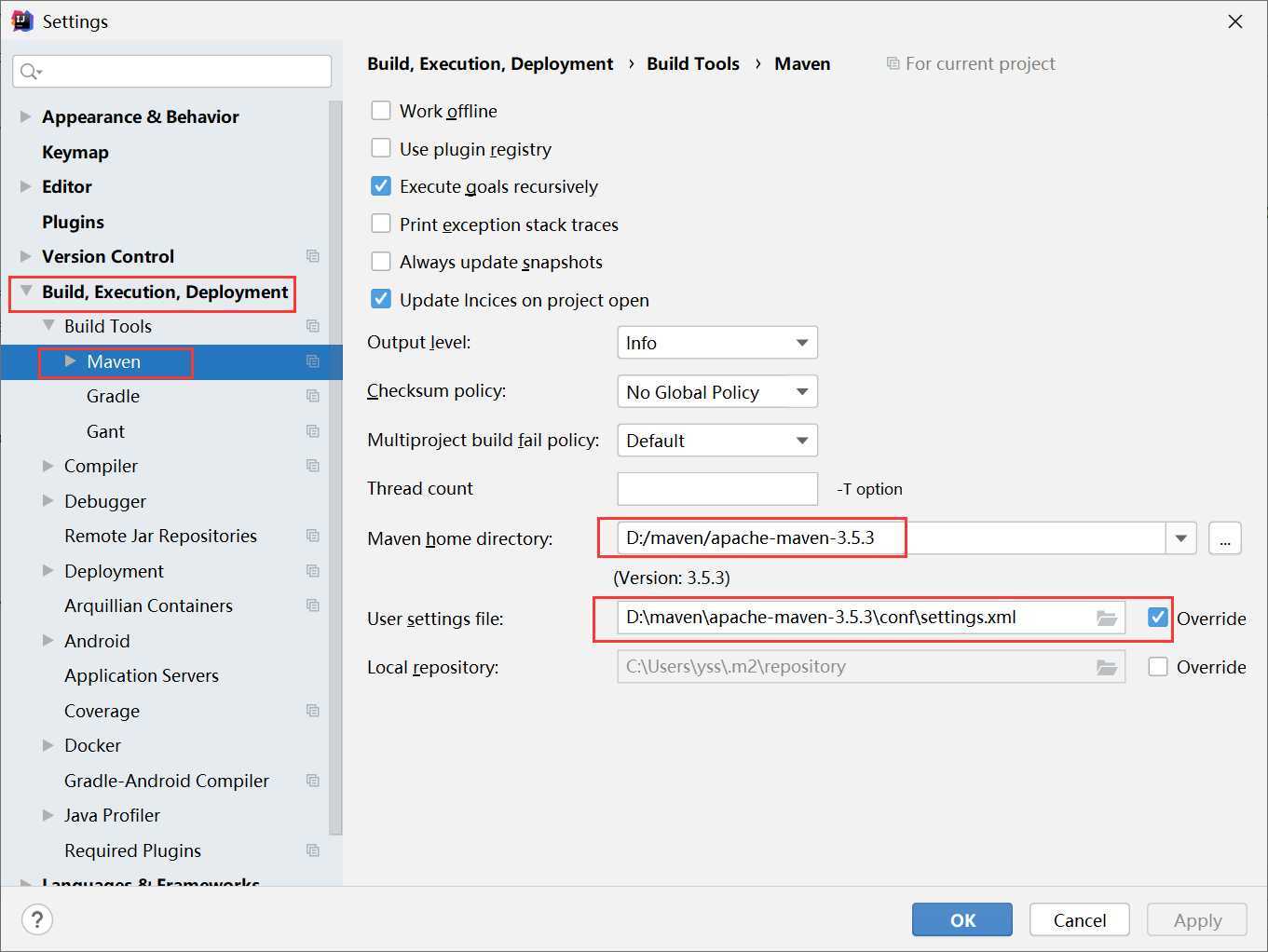Click the OK button
Image resolution: width=1268 pixels, height=952 pixels.
[962, 919]
